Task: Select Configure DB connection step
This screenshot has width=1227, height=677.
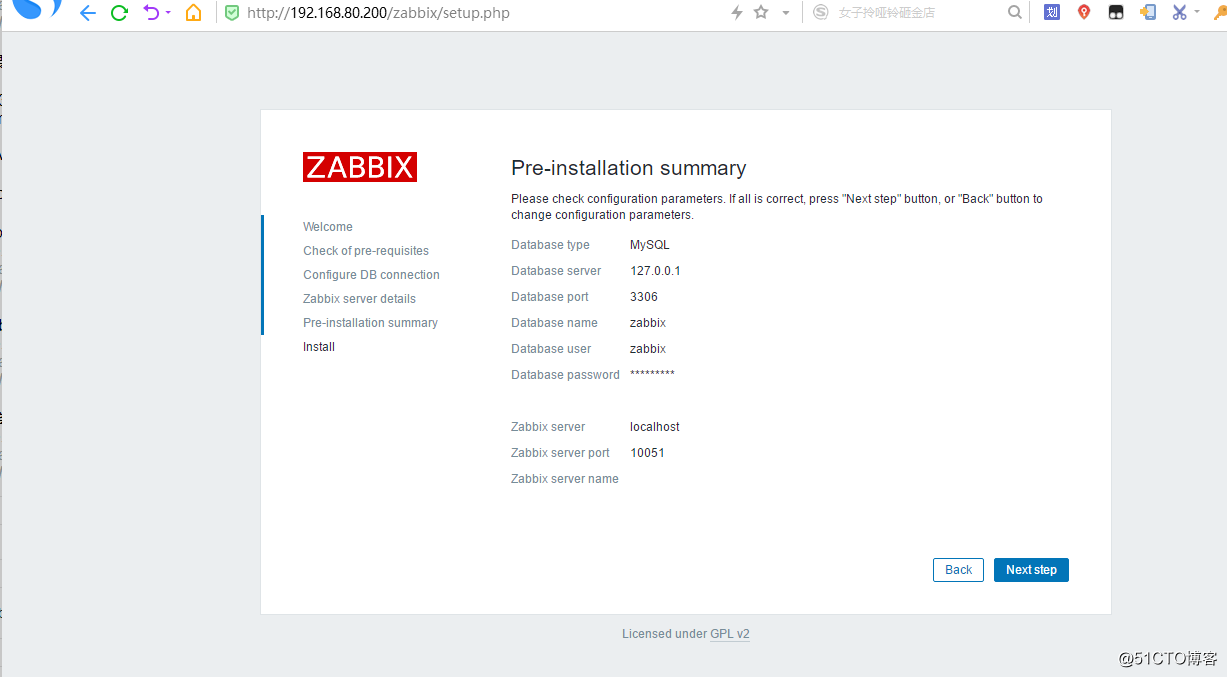Action: pyautogui.click(x=371, y=275)
